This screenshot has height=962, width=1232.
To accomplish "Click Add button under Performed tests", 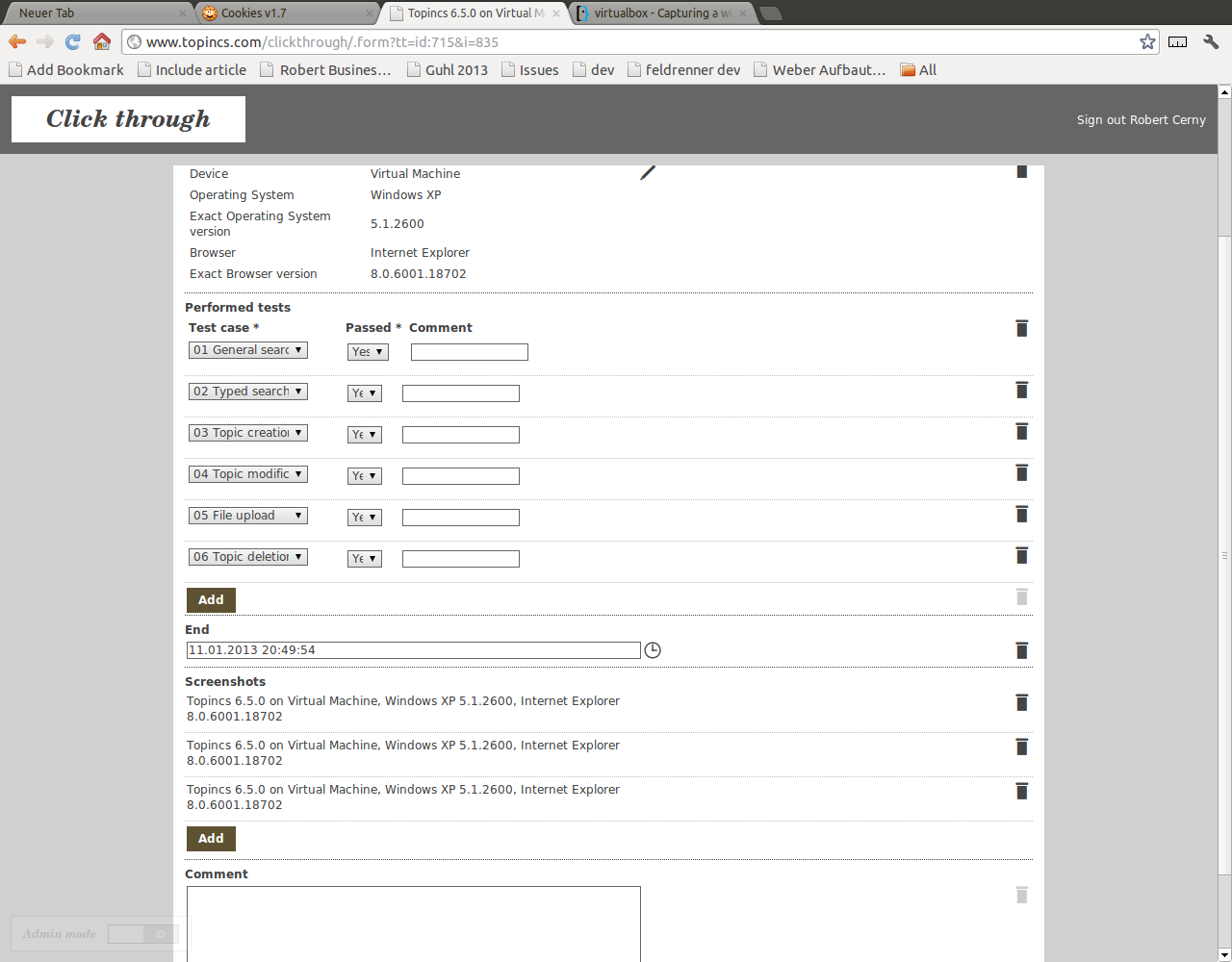I will (x=211, y=600).
